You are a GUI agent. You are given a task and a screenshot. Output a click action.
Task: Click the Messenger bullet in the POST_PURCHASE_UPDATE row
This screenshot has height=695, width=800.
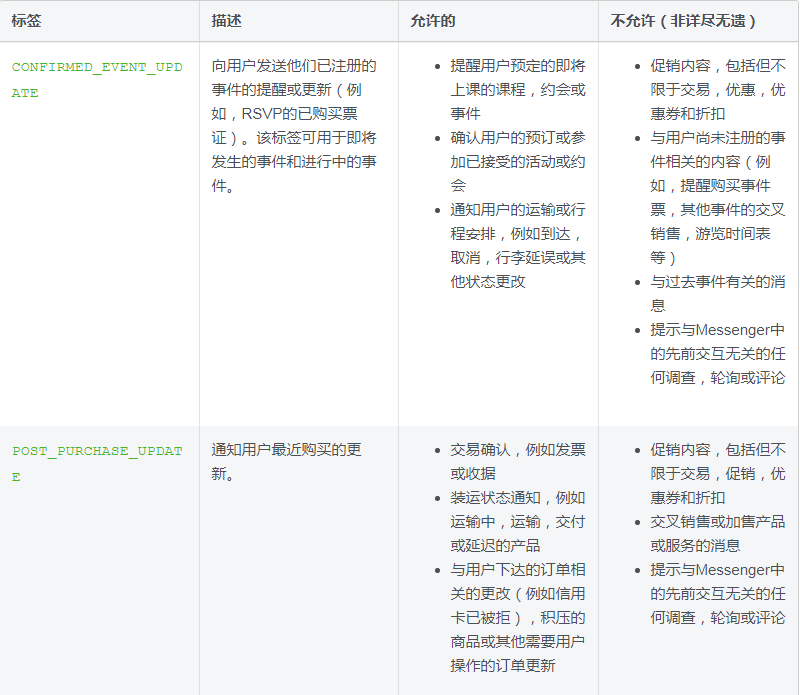click(x=717, y=593)
